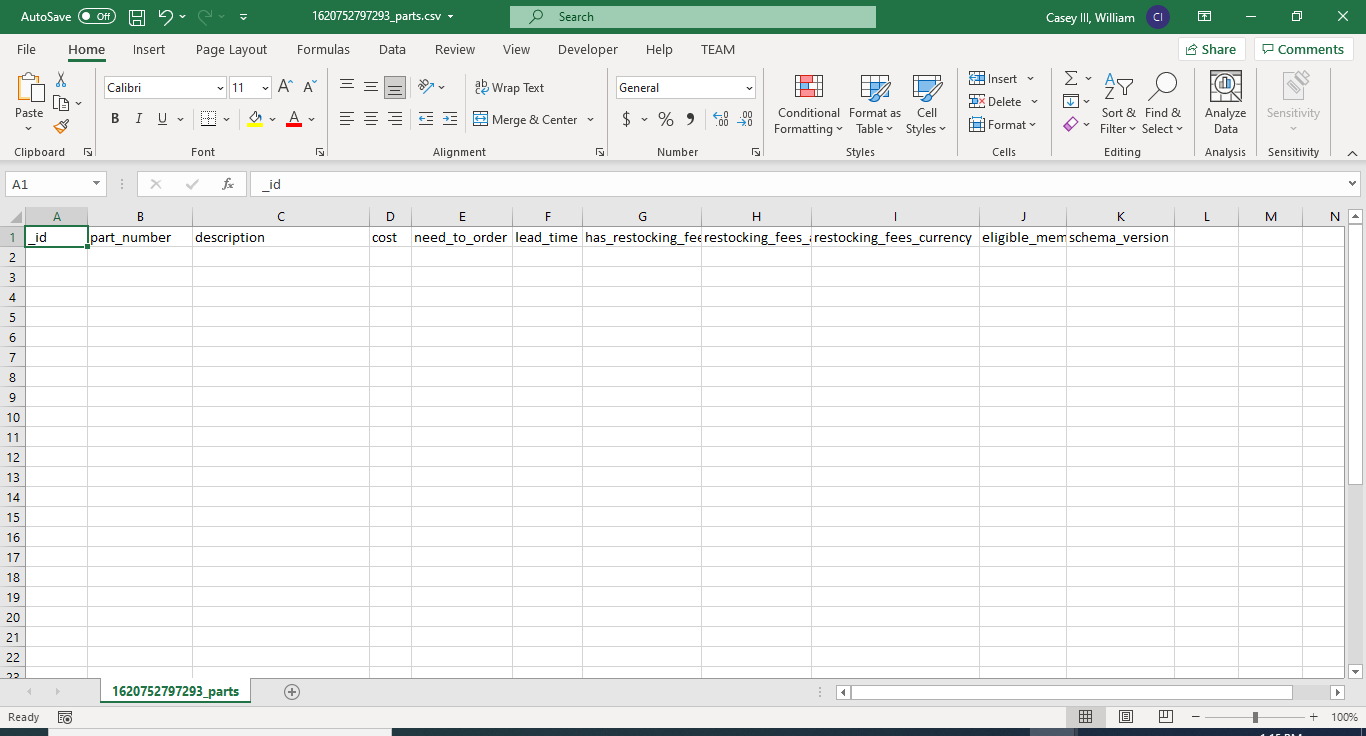Decrease indent in Alignment group
The width and height of the screenshot is (1366, 736).
tap(426, 119)
